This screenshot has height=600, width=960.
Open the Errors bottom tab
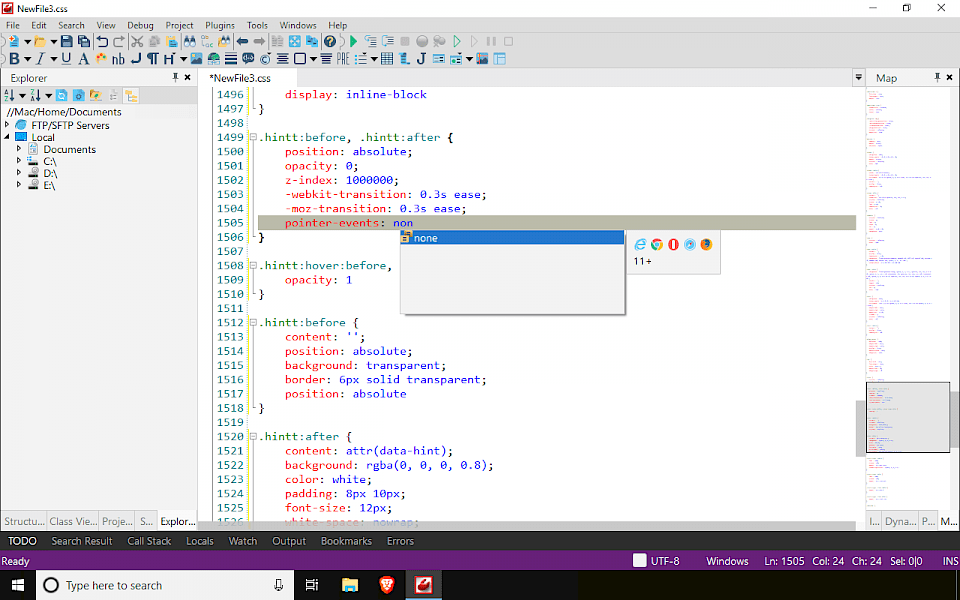tap(400, 541)
